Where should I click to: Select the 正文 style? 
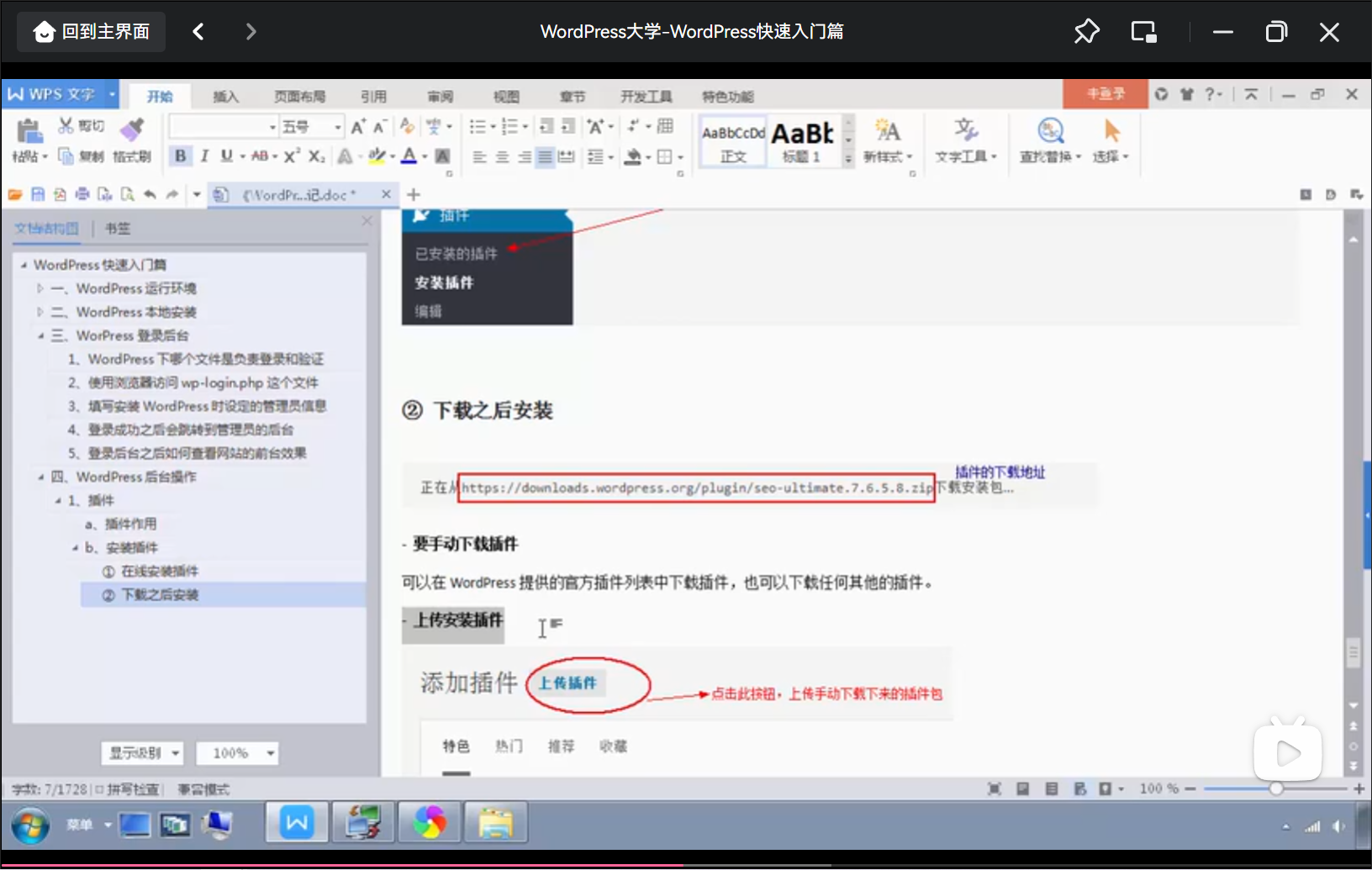[733, 141]
